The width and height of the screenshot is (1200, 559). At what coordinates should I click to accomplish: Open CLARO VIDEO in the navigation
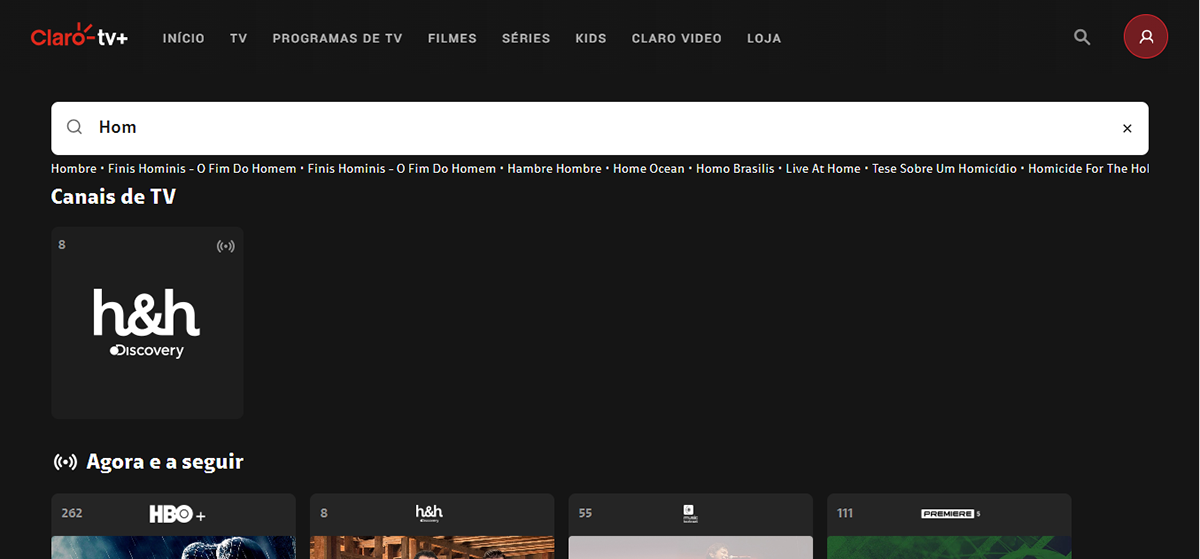click(x=677, y=38)
